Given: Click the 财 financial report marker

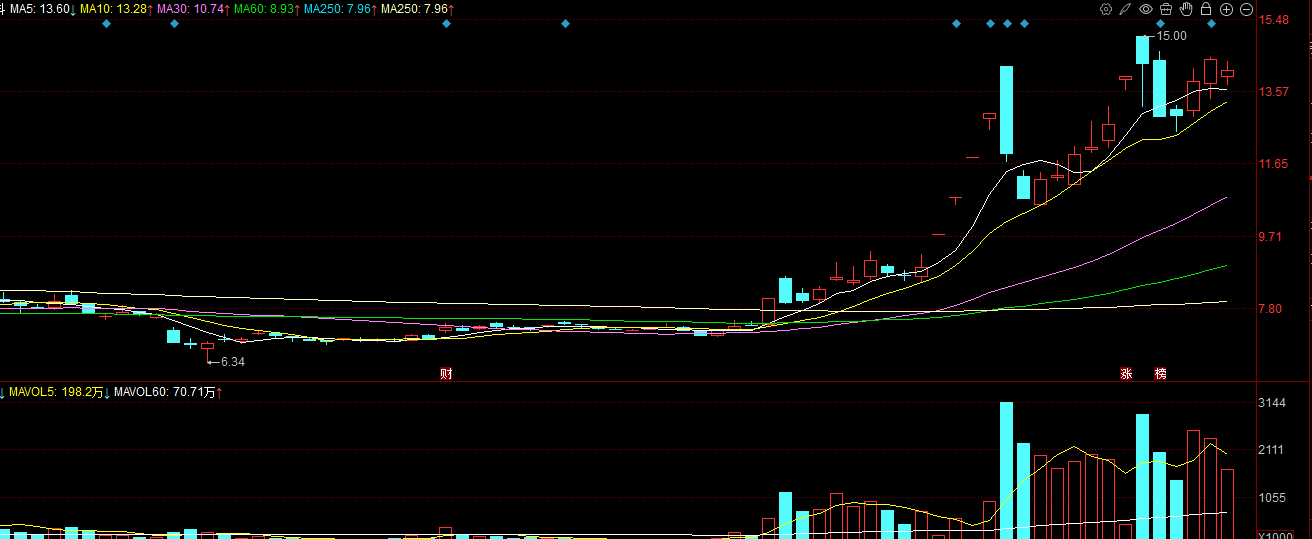Looking at the screenshot, I should point(446,374).
